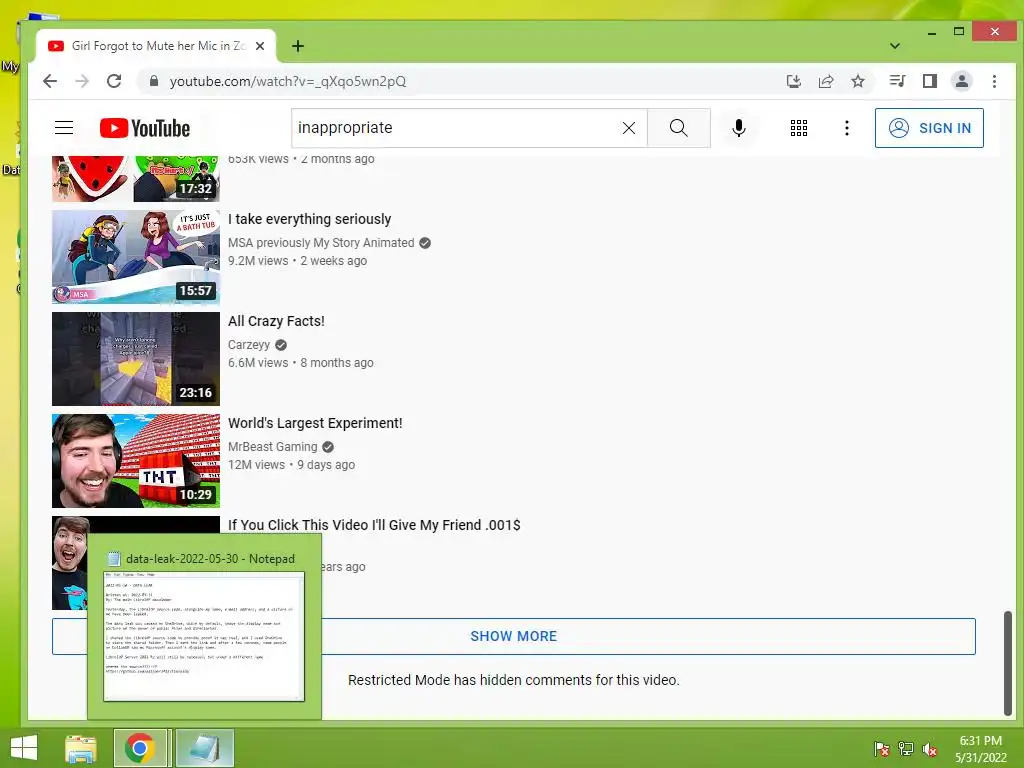This screenshot has height=768, width=1024.
Task: Open a new Chrome tab
Action: [x=298, y=46]
